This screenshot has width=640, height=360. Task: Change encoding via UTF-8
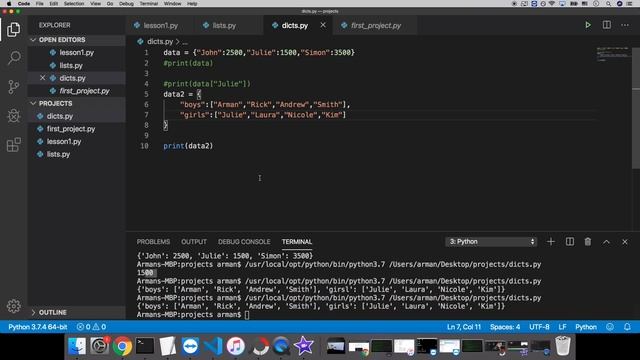coord(539,327)
